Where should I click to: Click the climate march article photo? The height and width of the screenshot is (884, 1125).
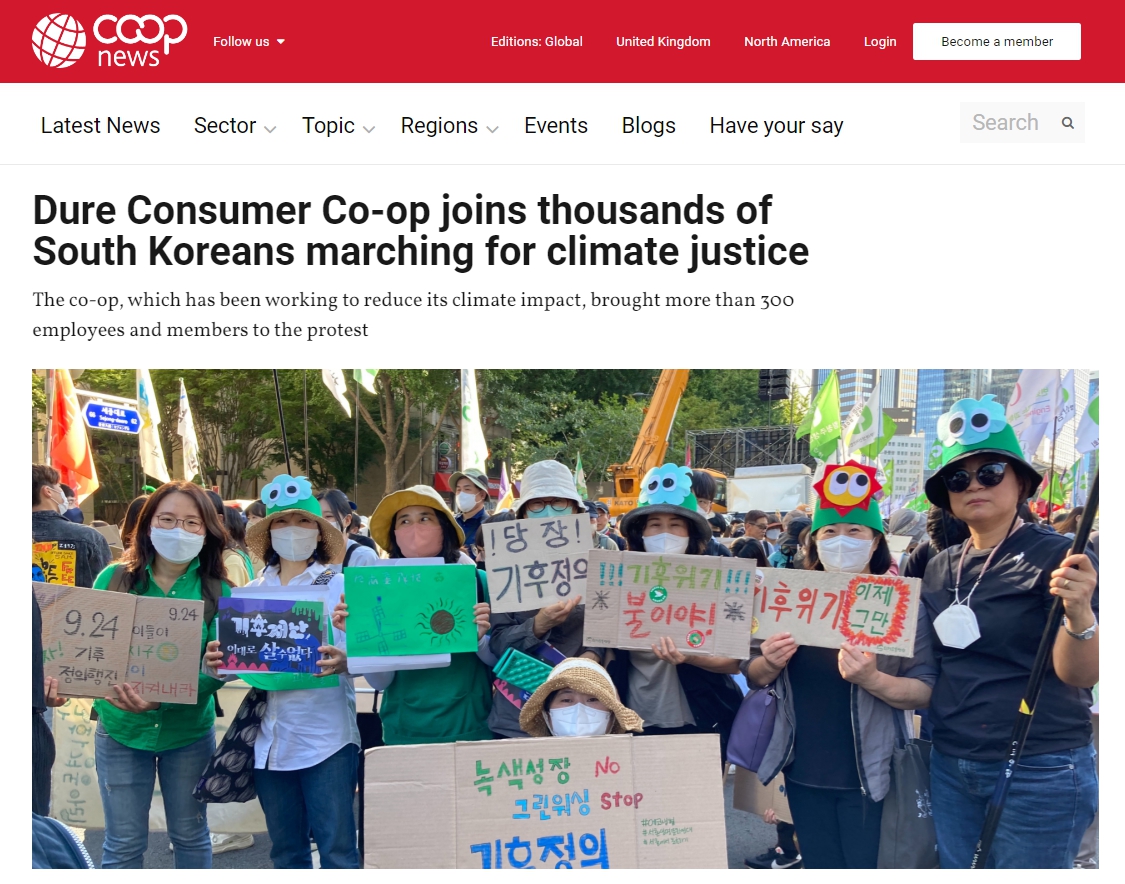(x=565, y=619)
